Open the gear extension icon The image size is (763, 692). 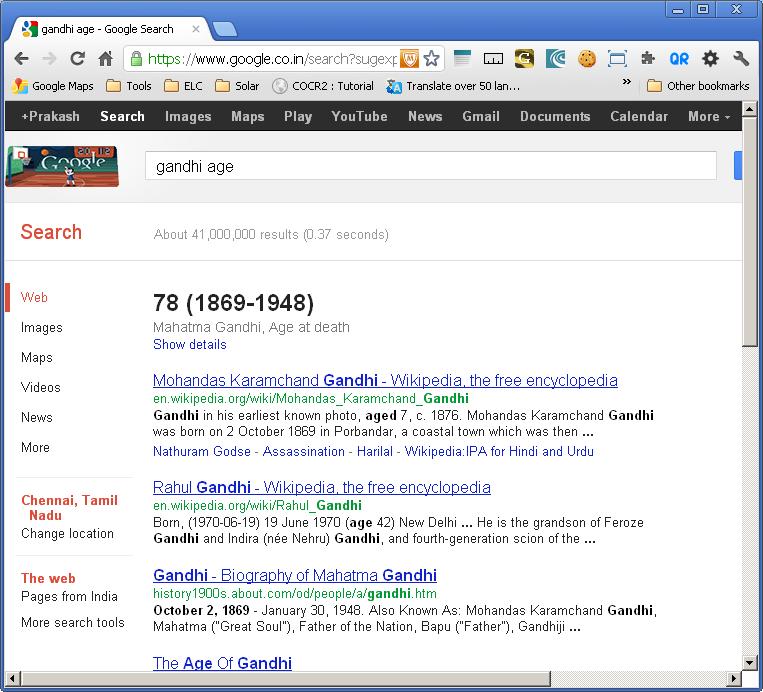coord(710,59)
